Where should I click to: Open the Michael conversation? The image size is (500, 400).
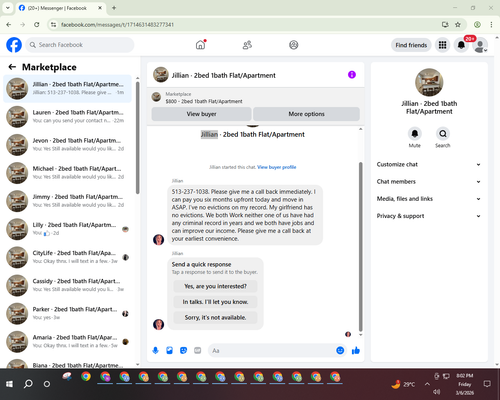click(x=67, y=173)
